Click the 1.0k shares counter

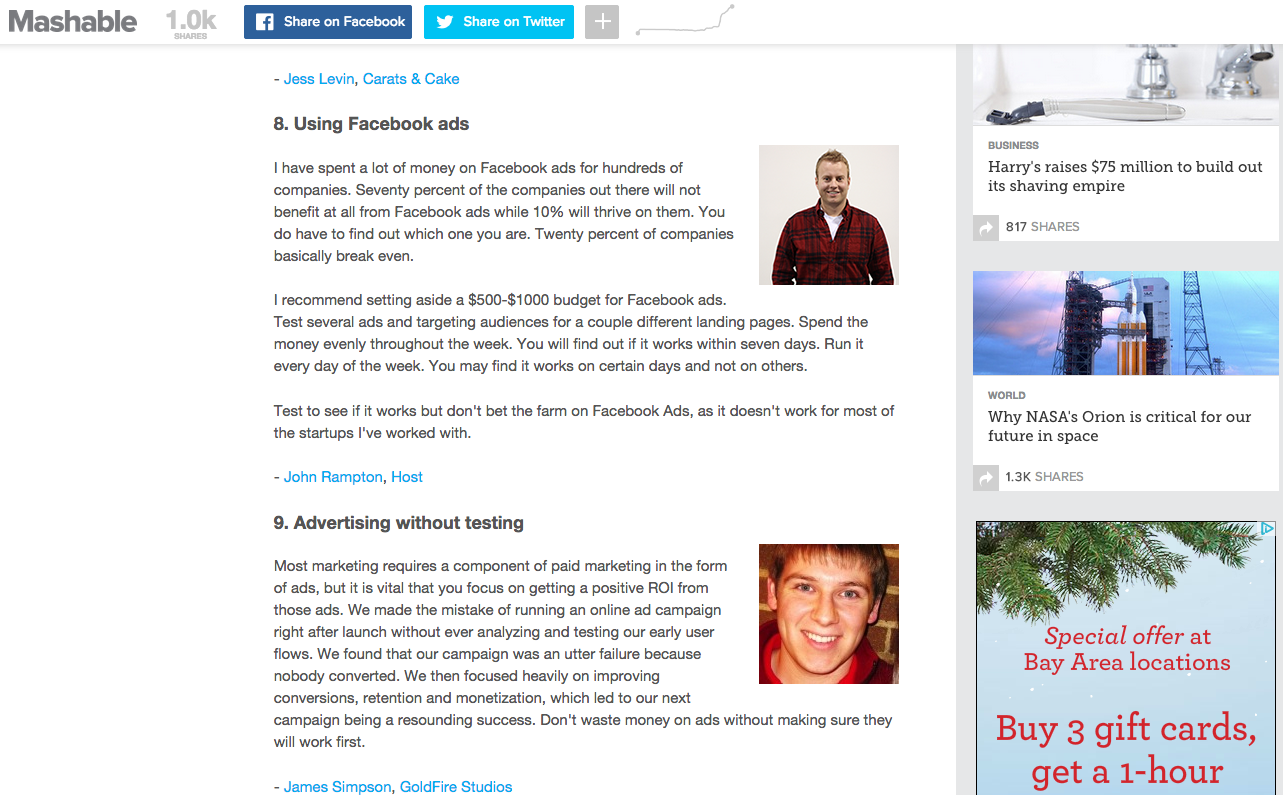pyautogui.click(x=191, y=23)
